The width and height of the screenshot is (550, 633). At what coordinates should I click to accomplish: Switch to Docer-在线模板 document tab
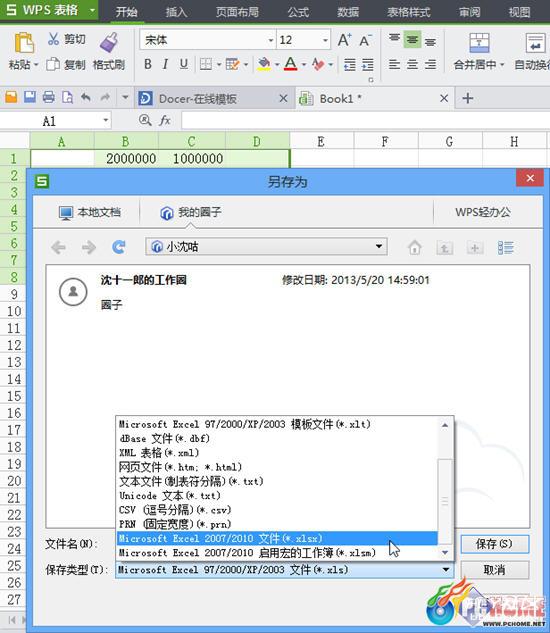[x=213, y=99]
